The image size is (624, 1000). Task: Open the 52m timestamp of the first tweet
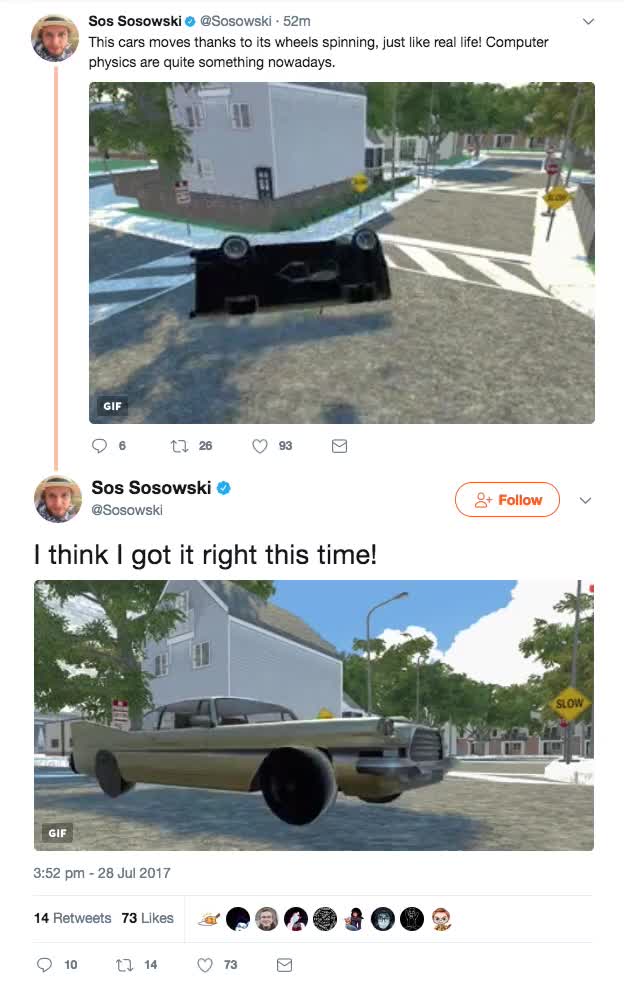point(297,21)
